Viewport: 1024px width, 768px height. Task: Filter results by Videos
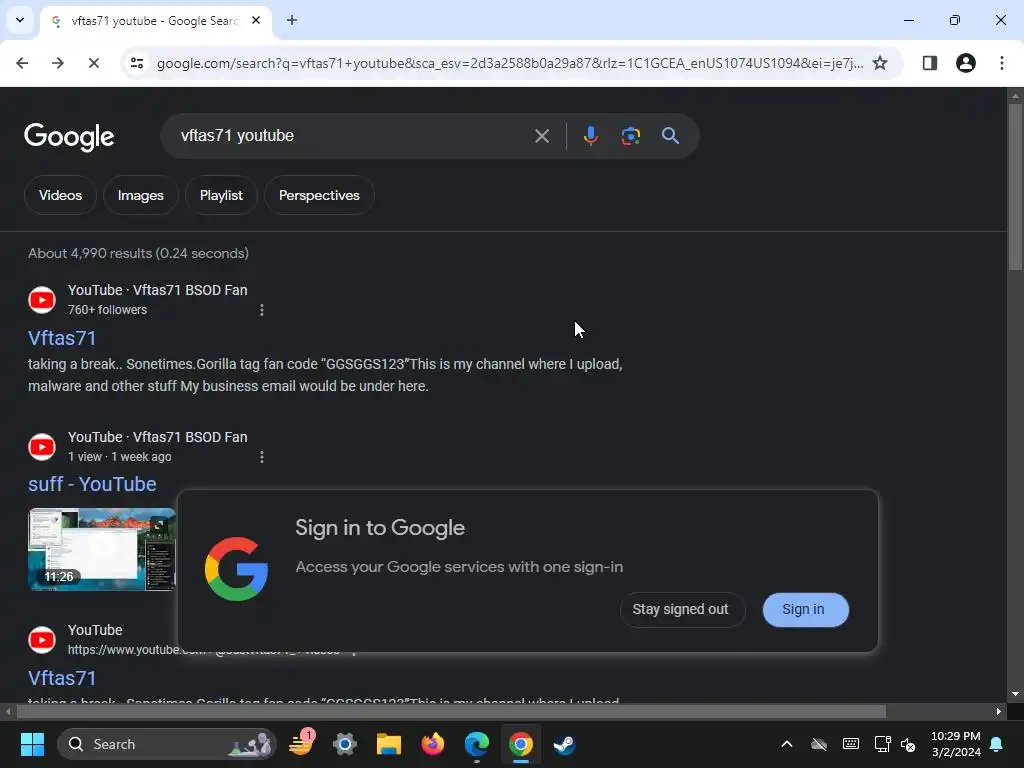60,195
